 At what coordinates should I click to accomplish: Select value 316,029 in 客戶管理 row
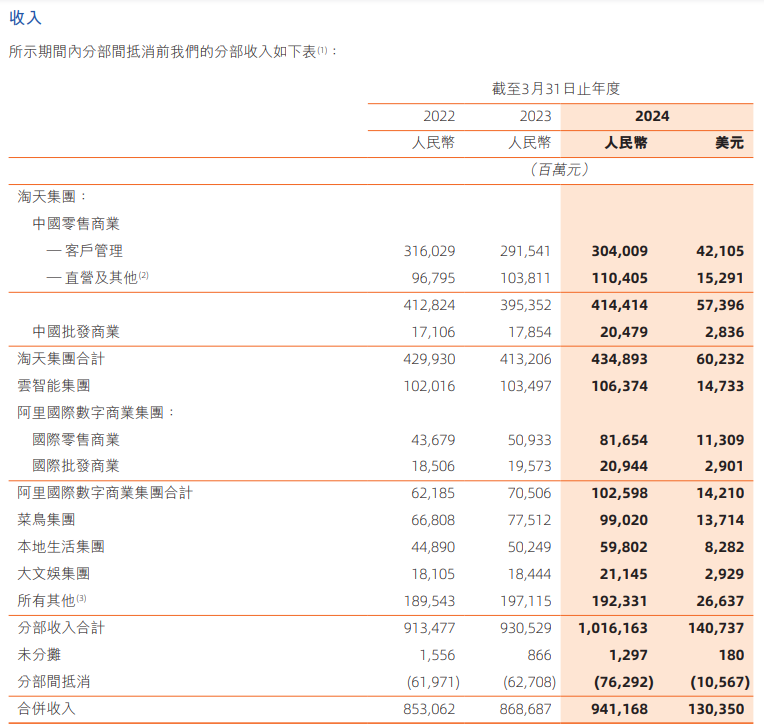click(429, 251)
